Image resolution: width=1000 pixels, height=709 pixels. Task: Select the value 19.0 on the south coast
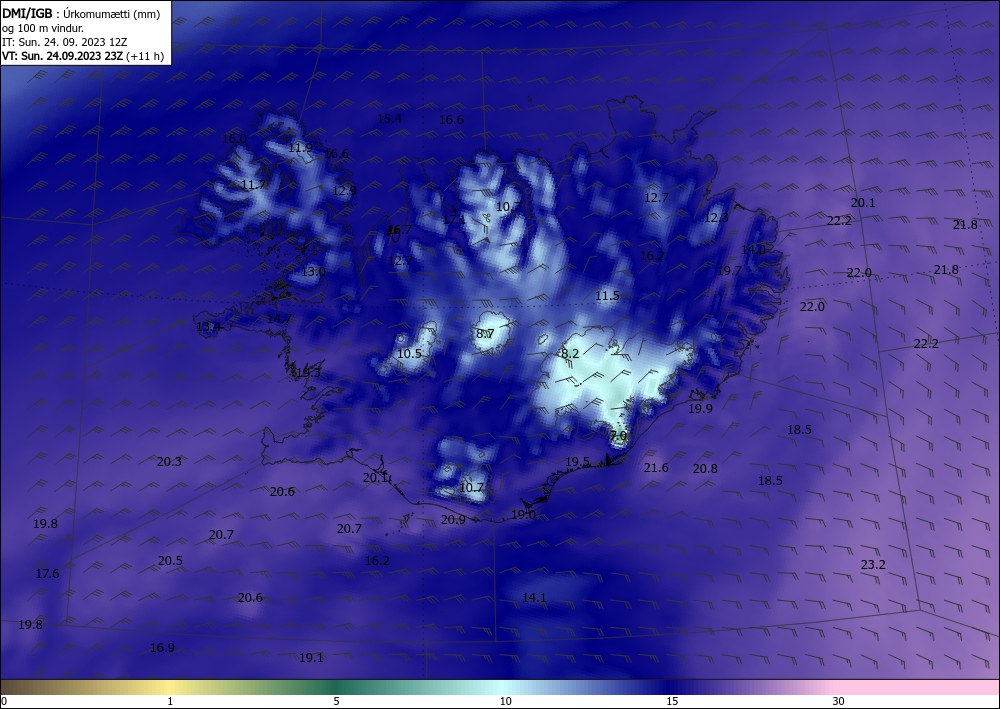click(x=524, y=515)
